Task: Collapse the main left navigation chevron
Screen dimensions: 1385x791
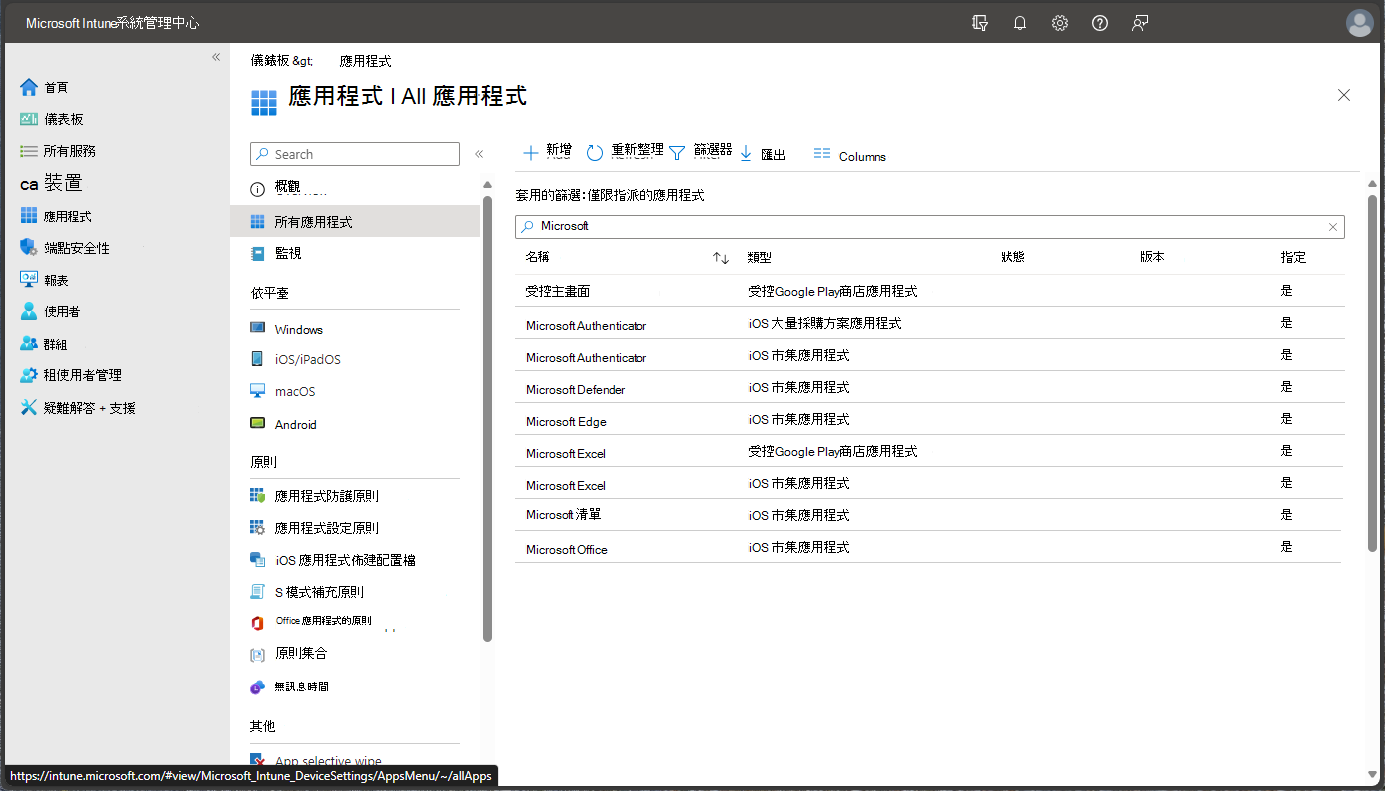Action: point(216,57)
